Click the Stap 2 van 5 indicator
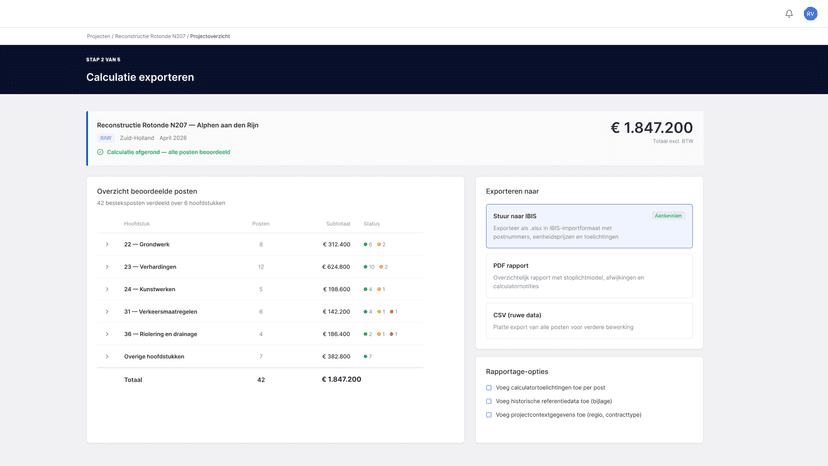Screen dimensions: 828x466 (103, 60)
